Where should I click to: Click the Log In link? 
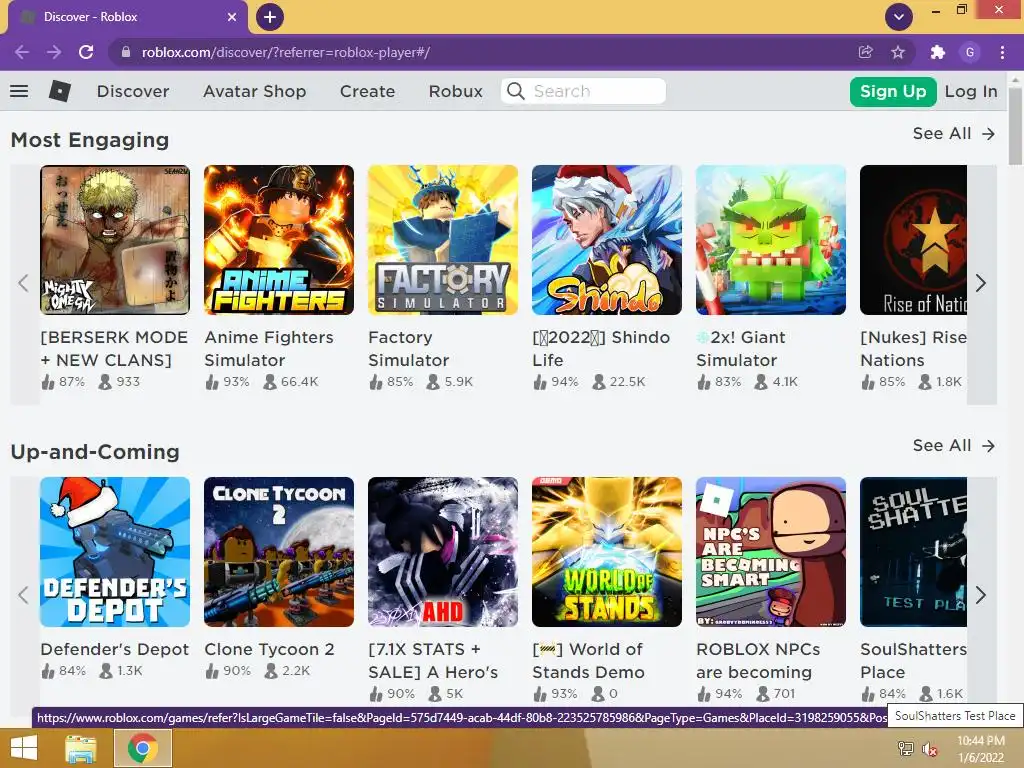(970, 91)
